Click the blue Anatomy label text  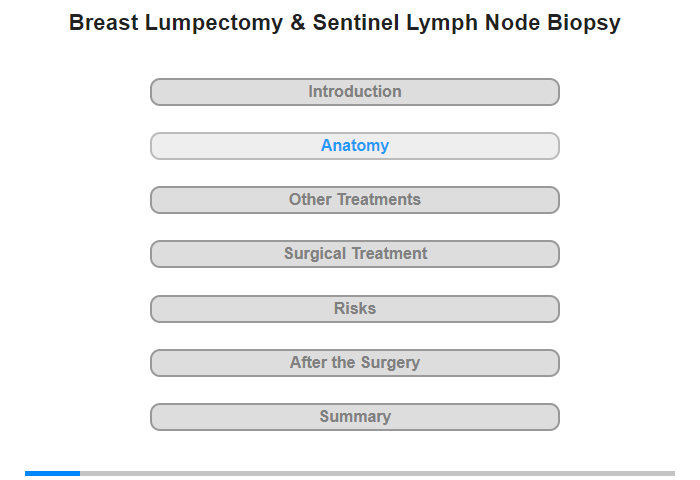pyautogui.click(x=355, y=146)
